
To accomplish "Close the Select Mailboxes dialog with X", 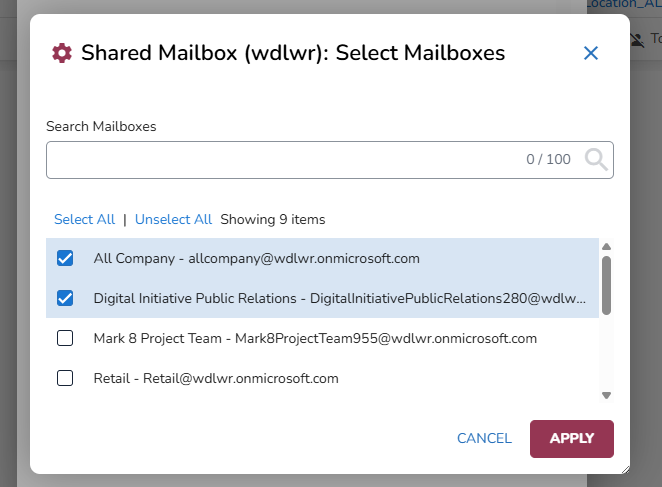I will [591, 53].
